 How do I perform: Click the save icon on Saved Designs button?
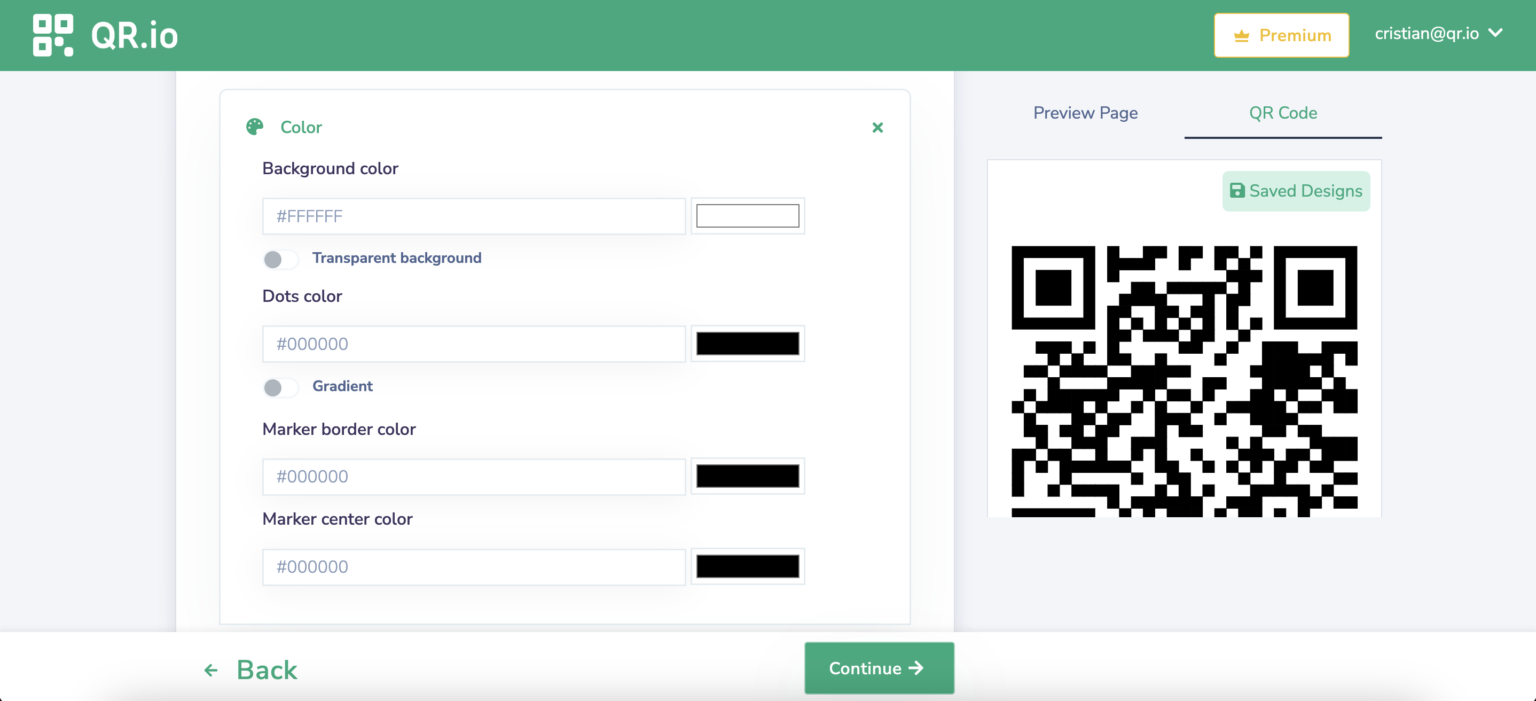point(1240,191)
